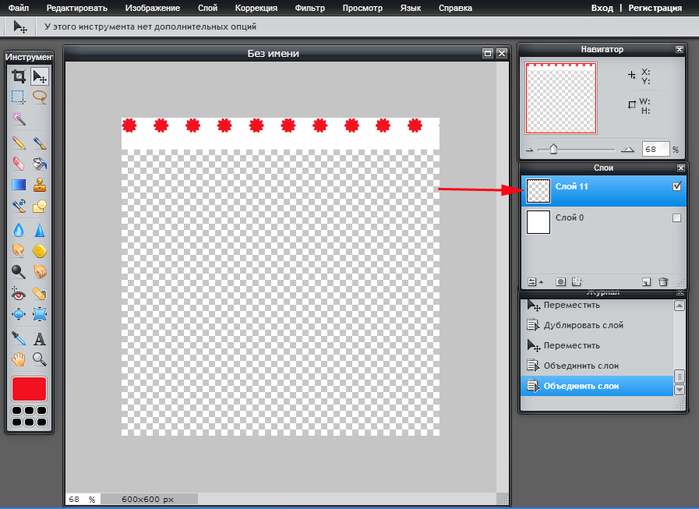Screen dimensions: 699x509
Task: Click zoom-out icon in Навигатор
Action: click(530, 150)
